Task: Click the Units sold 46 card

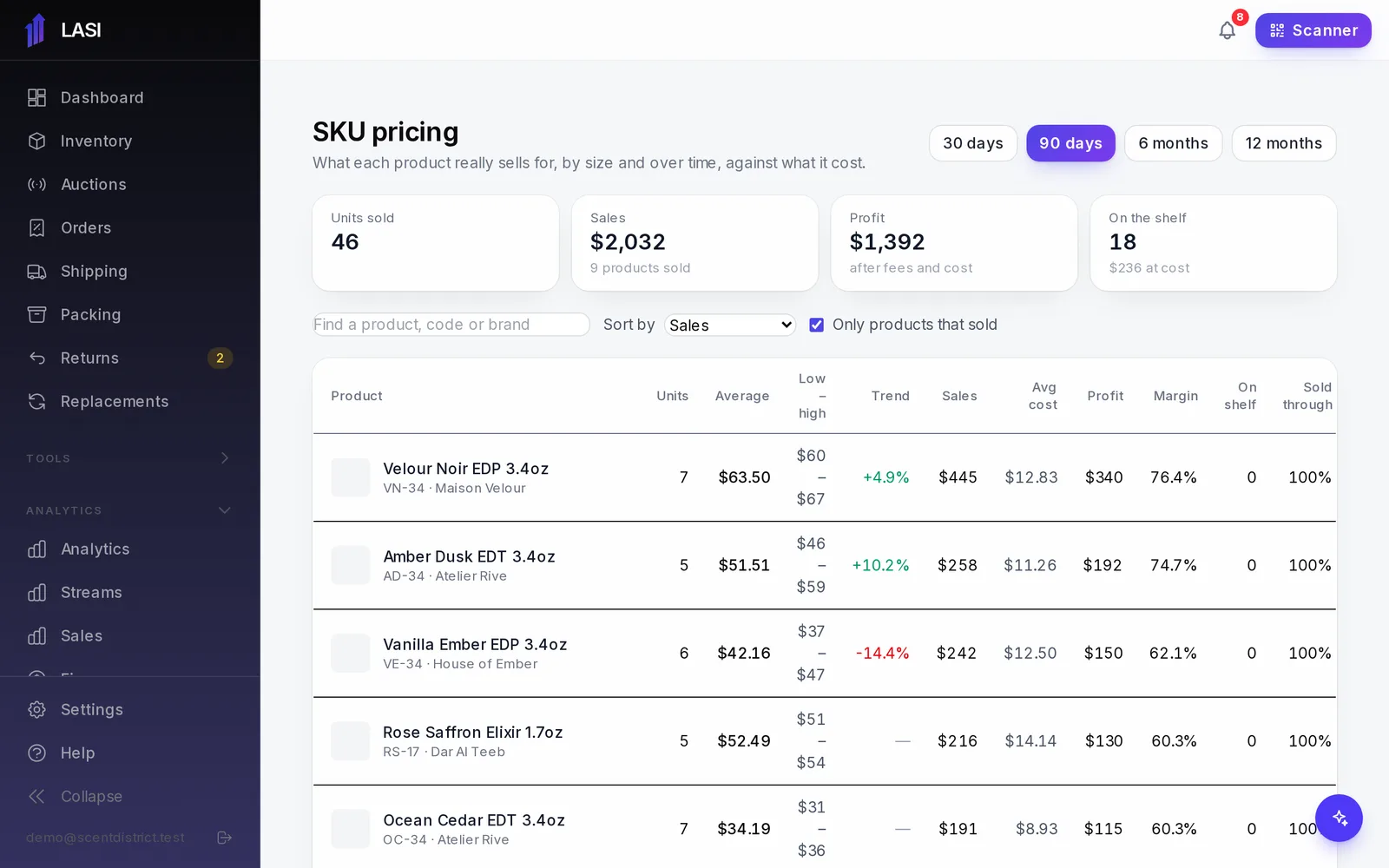Action: coord(436,243)
